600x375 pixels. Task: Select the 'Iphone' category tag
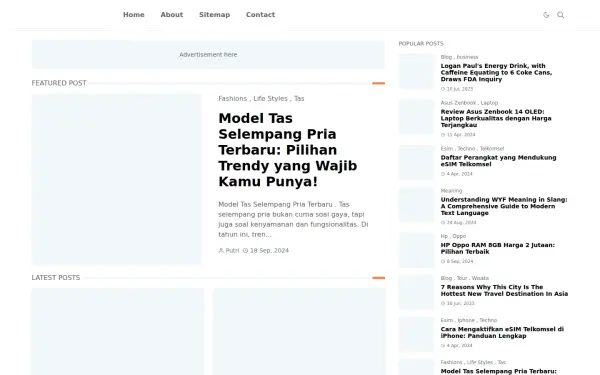(466, 320)
